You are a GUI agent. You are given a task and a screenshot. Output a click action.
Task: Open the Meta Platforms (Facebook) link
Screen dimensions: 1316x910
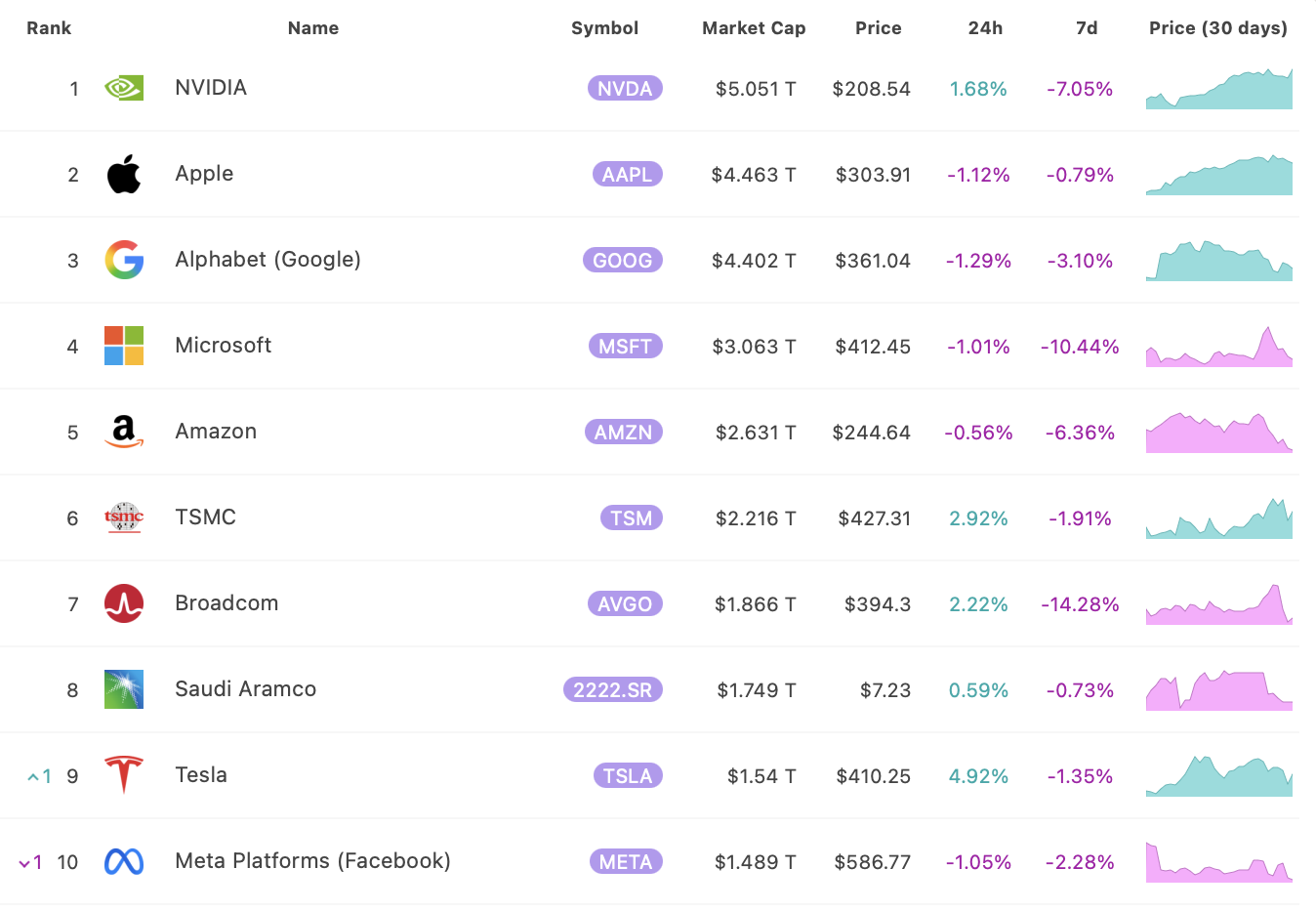click(x=312, y=861)
